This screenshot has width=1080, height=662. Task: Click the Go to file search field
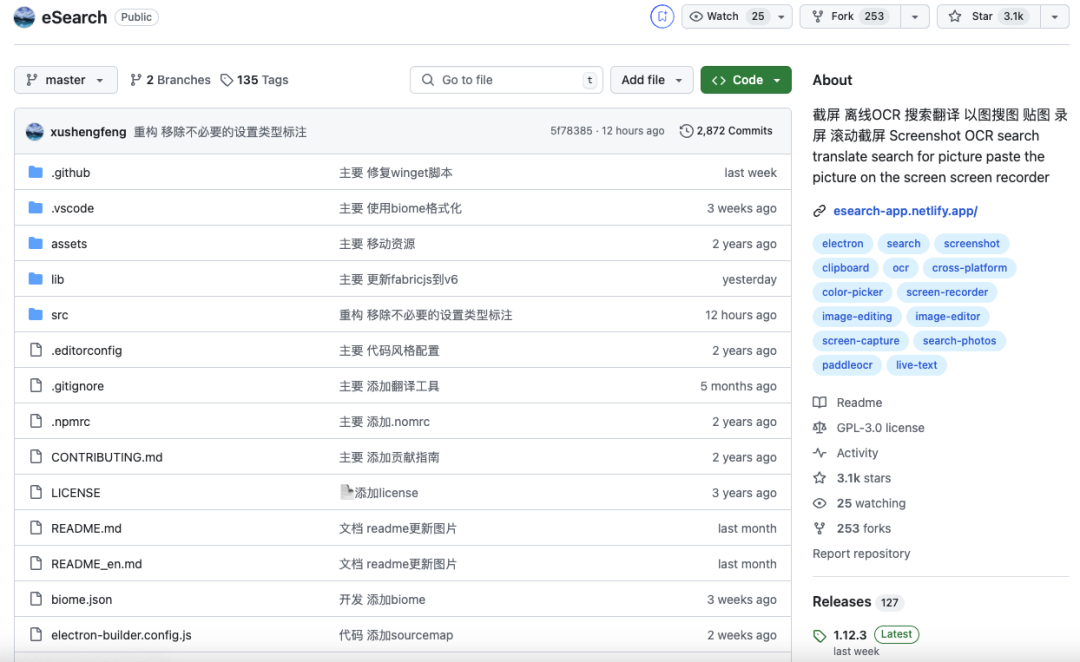(506, 80)
